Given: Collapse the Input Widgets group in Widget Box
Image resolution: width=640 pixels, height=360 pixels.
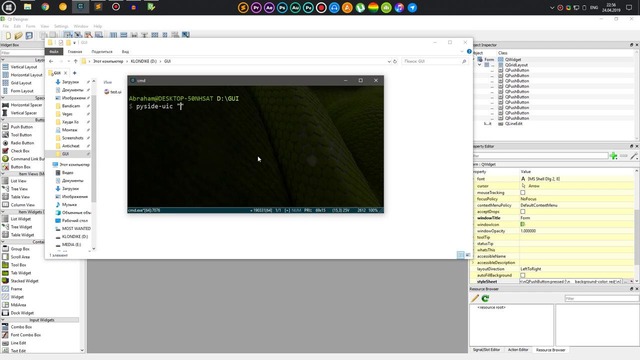Looking at the screenshot, I should coord(3,320).
